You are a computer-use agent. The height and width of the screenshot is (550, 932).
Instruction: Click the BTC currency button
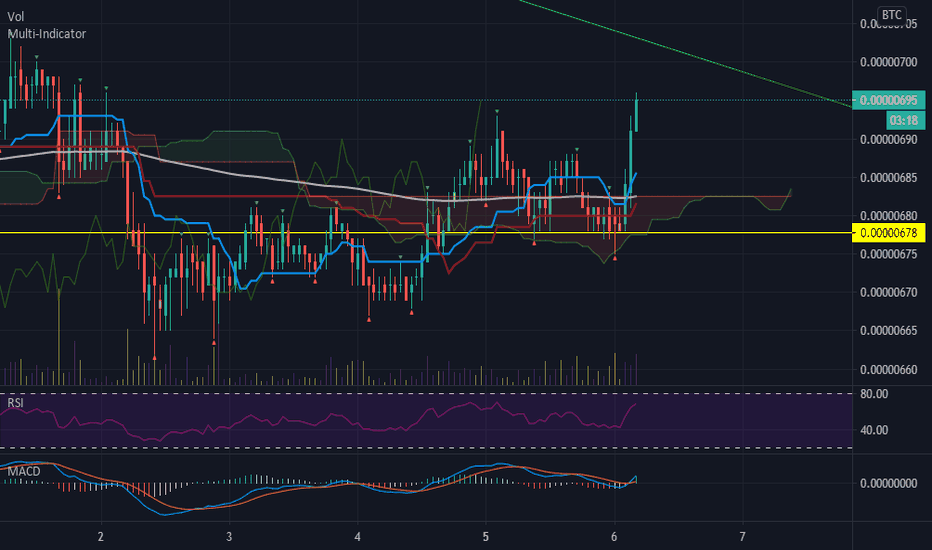point(892,15)
